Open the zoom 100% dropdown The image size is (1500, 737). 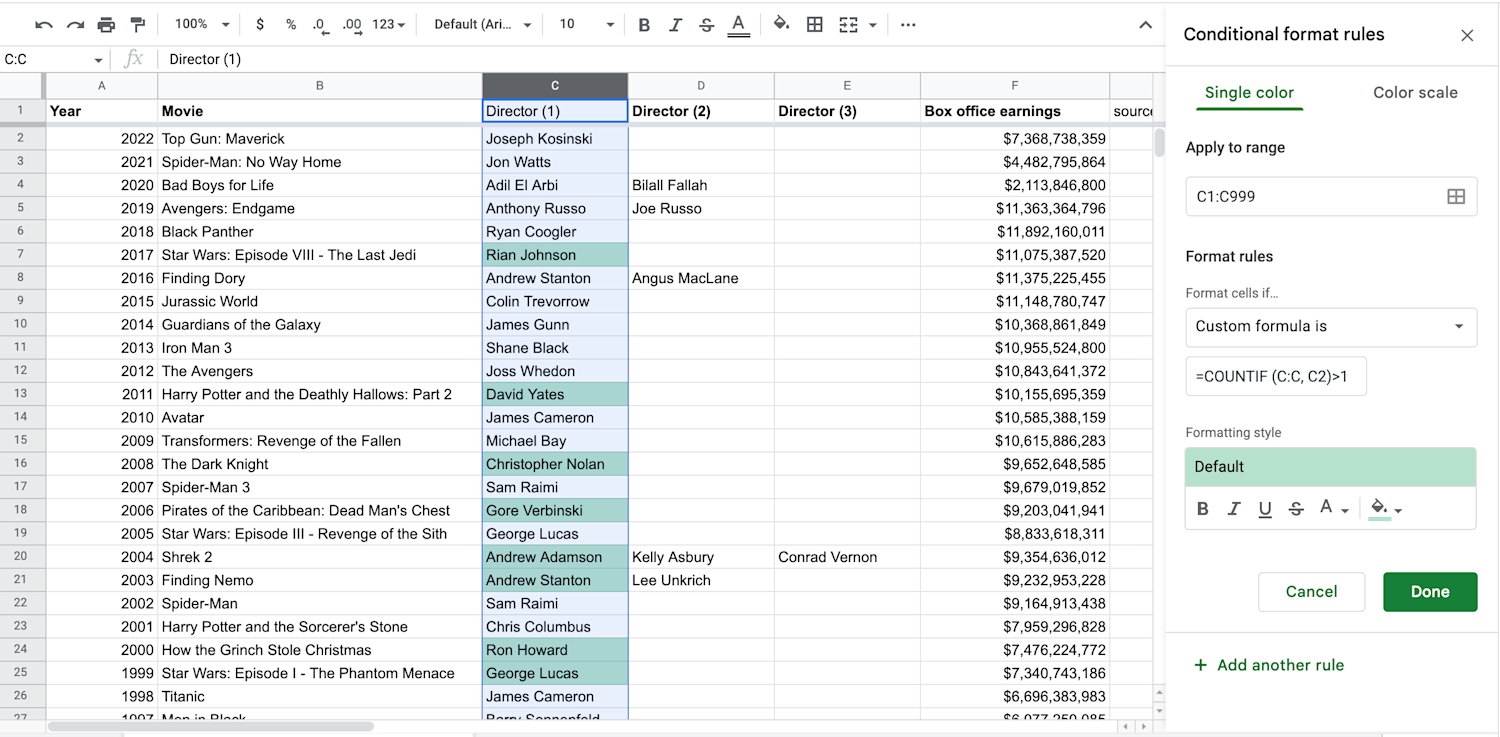coord(202,24)
